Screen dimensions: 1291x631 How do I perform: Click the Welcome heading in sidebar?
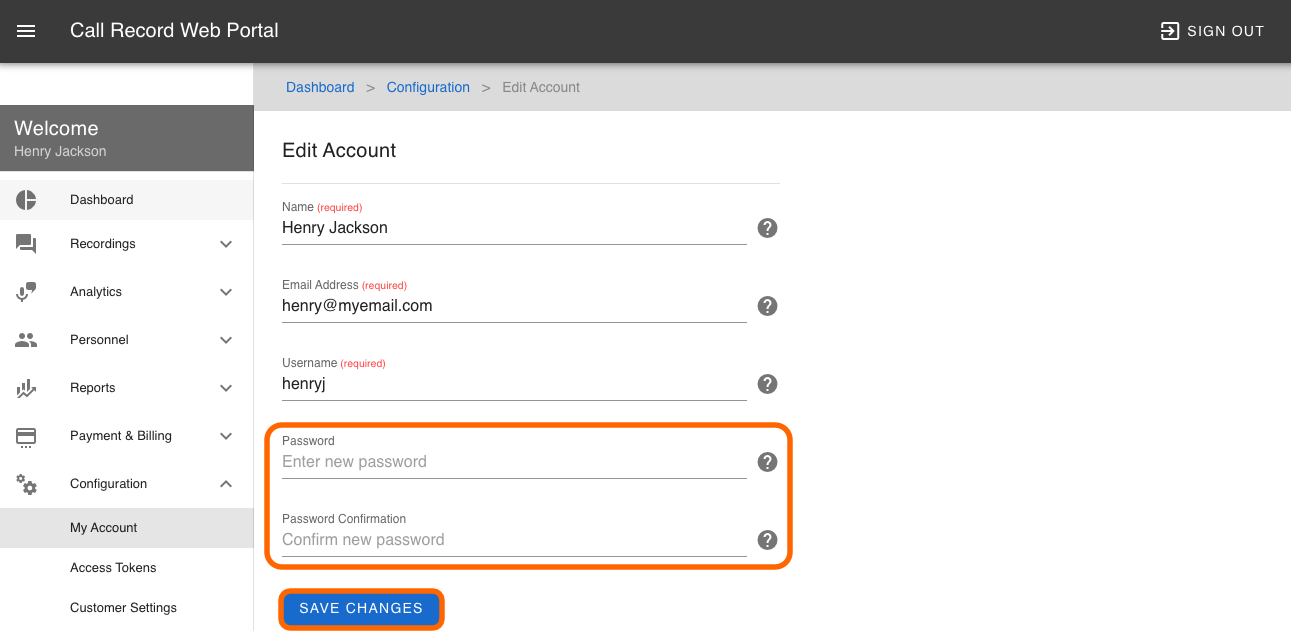tap(56, 128)
